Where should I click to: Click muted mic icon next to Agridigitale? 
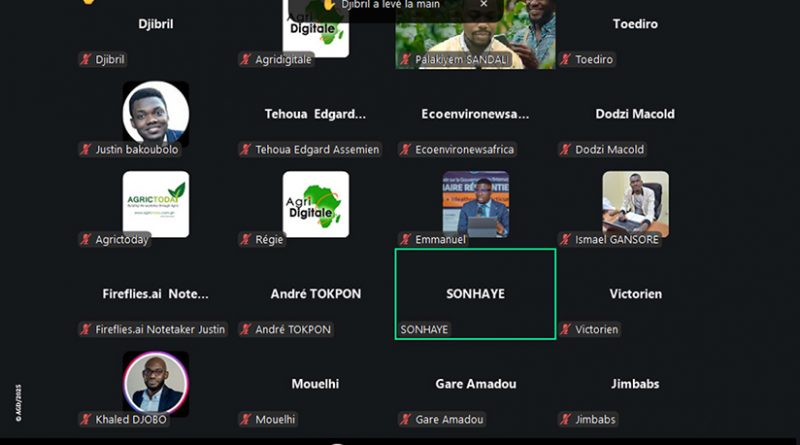(245, 59)
